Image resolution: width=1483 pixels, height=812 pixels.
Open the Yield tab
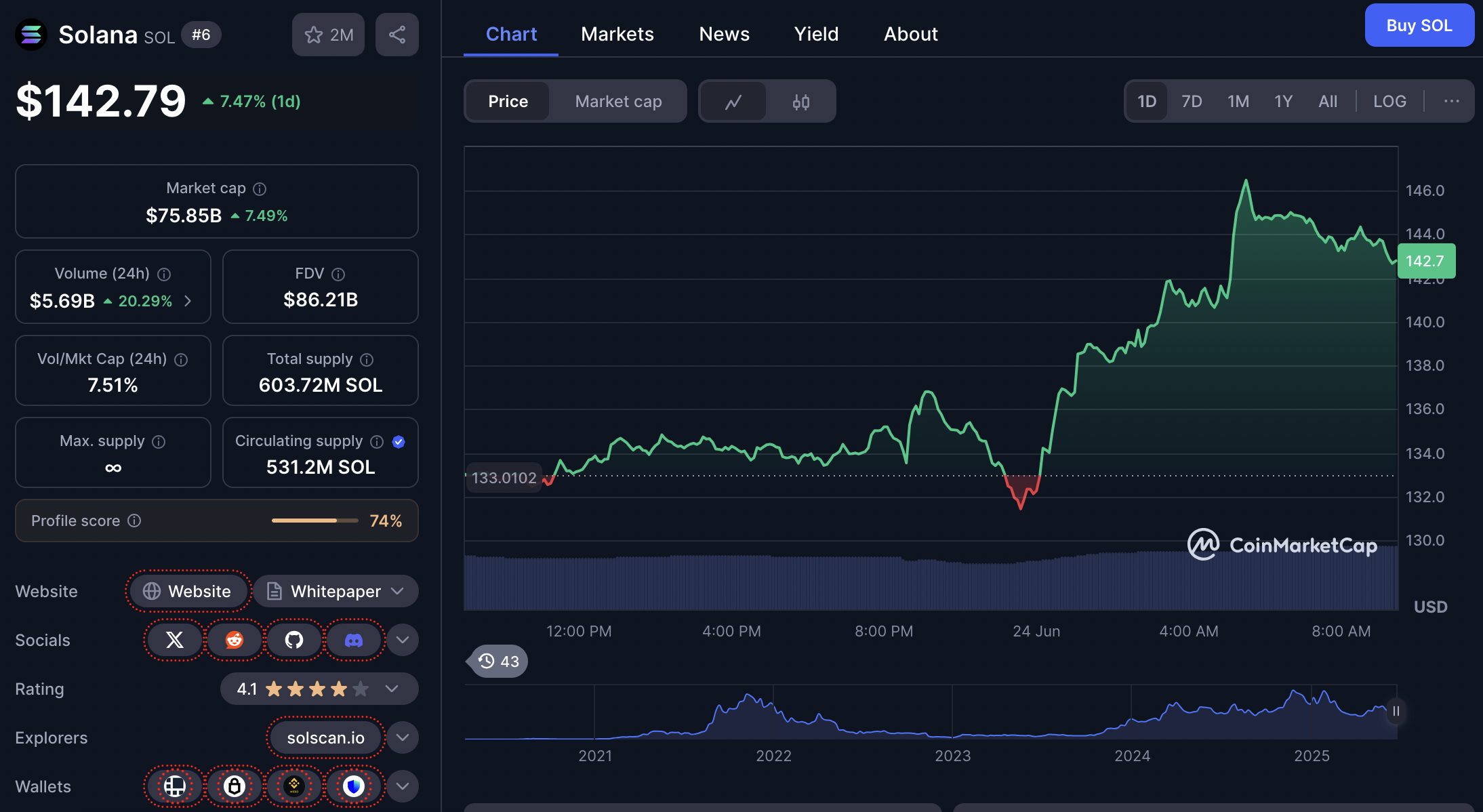816,34
